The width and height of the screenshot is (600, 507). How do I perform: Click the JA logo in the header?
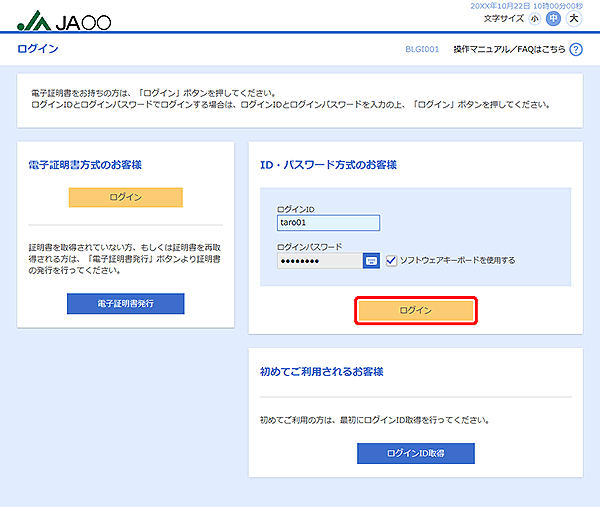point(64,21)
